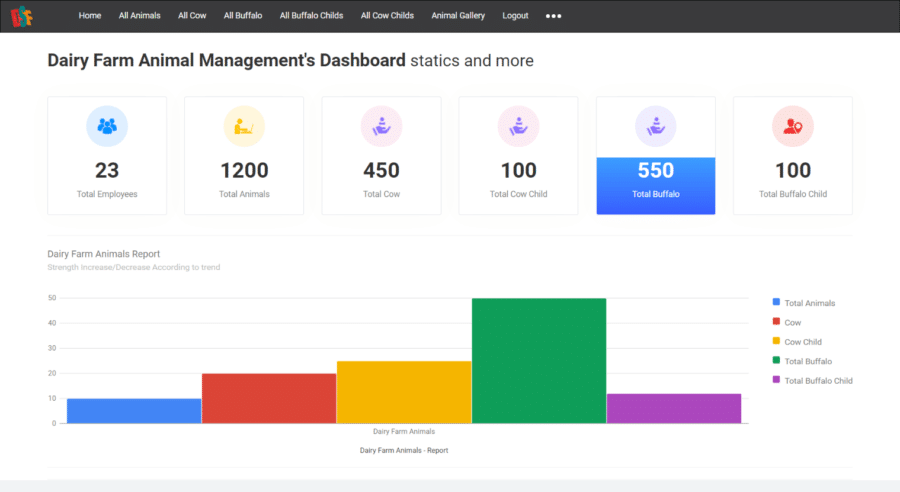This screenshot has width=900, height=492.
Task: Open the three-dot more menu in navbar
Action: (x=553, y=17)
